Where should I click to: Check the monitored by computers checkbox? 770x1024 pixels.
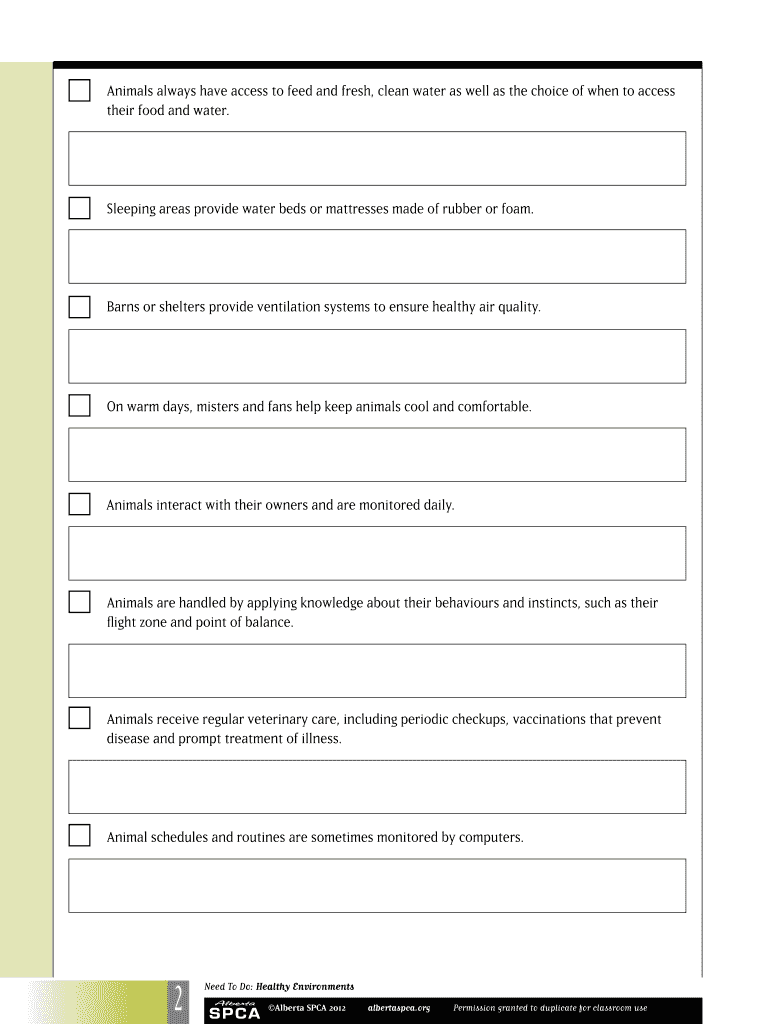pyautogui.click(x=79, y=836)
